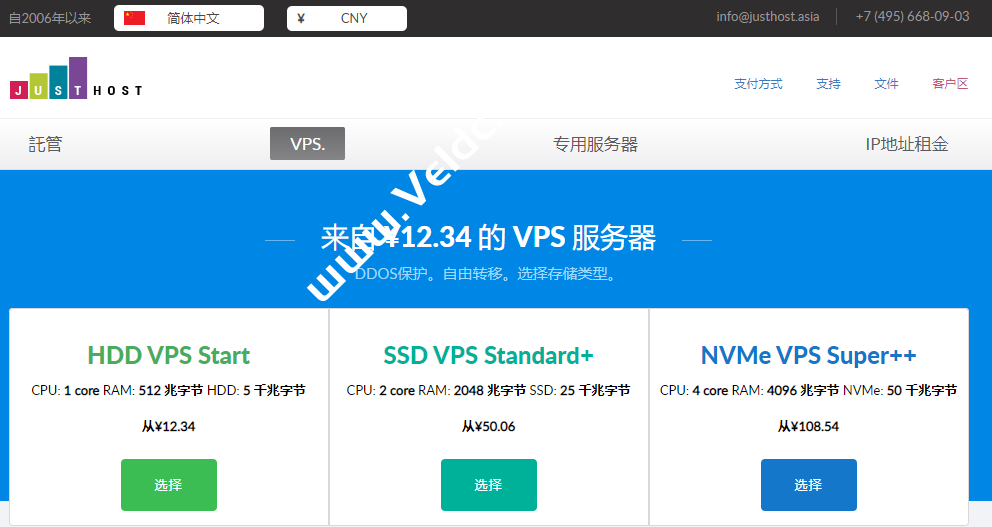992x527 pixels.
Task: Click the SSD VPS Standard+ heading
Action: 488,356
